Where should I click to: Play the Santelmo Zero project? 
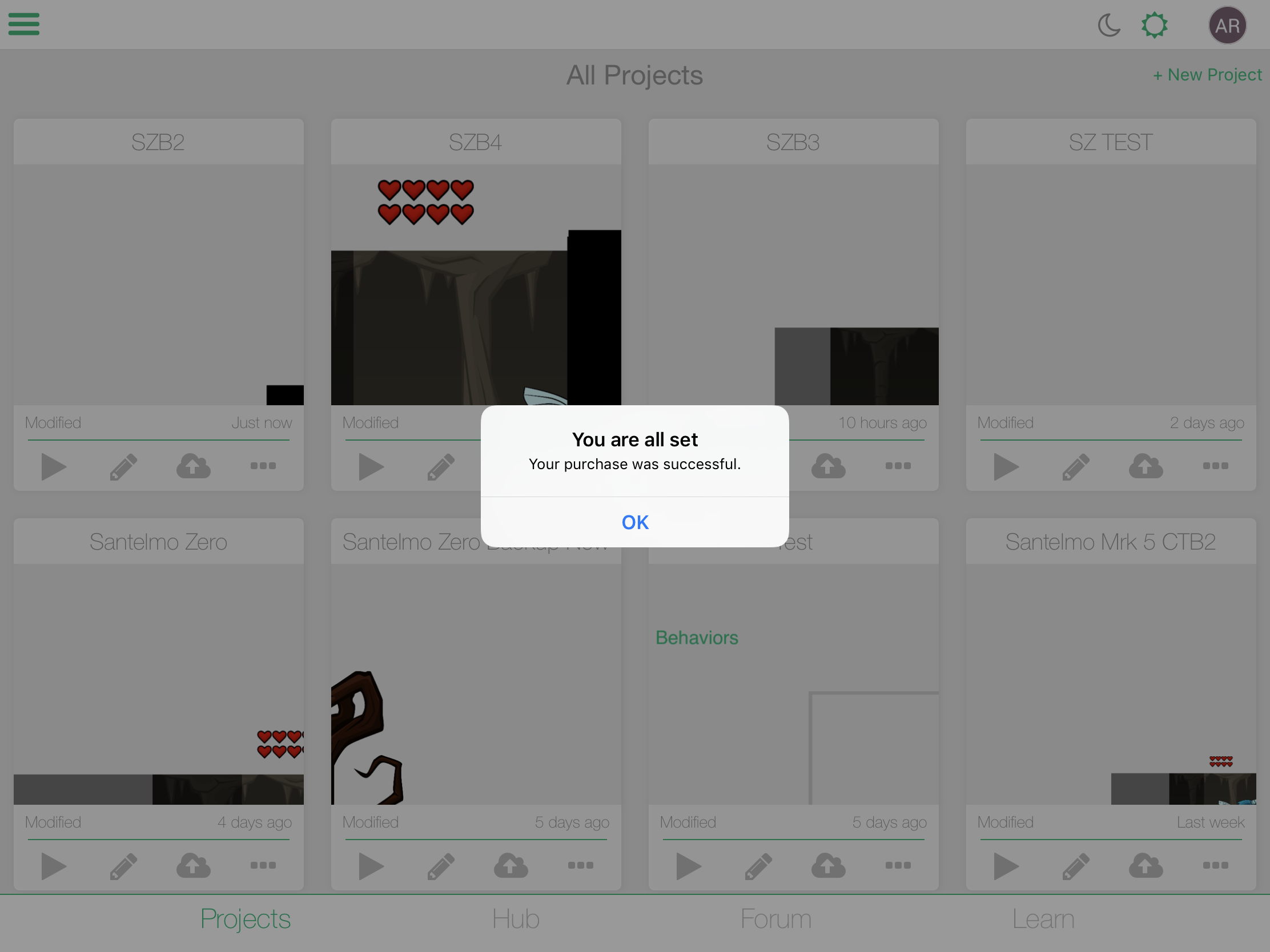tap(54, 865)
